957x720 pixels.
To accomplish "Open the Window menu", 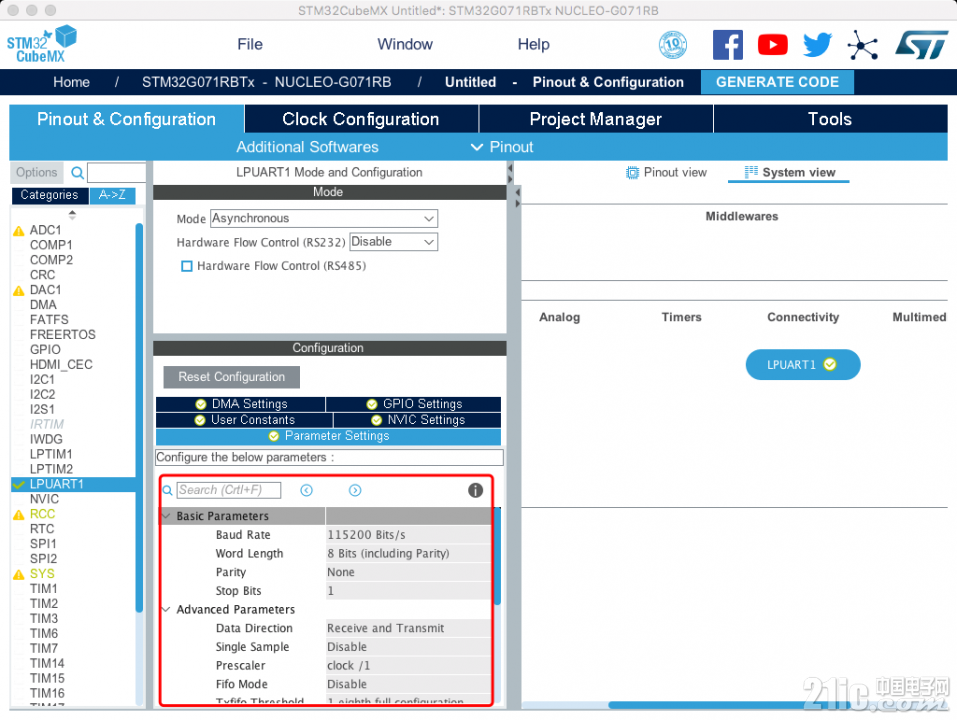I will pyautogui.click(x=405, y=45).
